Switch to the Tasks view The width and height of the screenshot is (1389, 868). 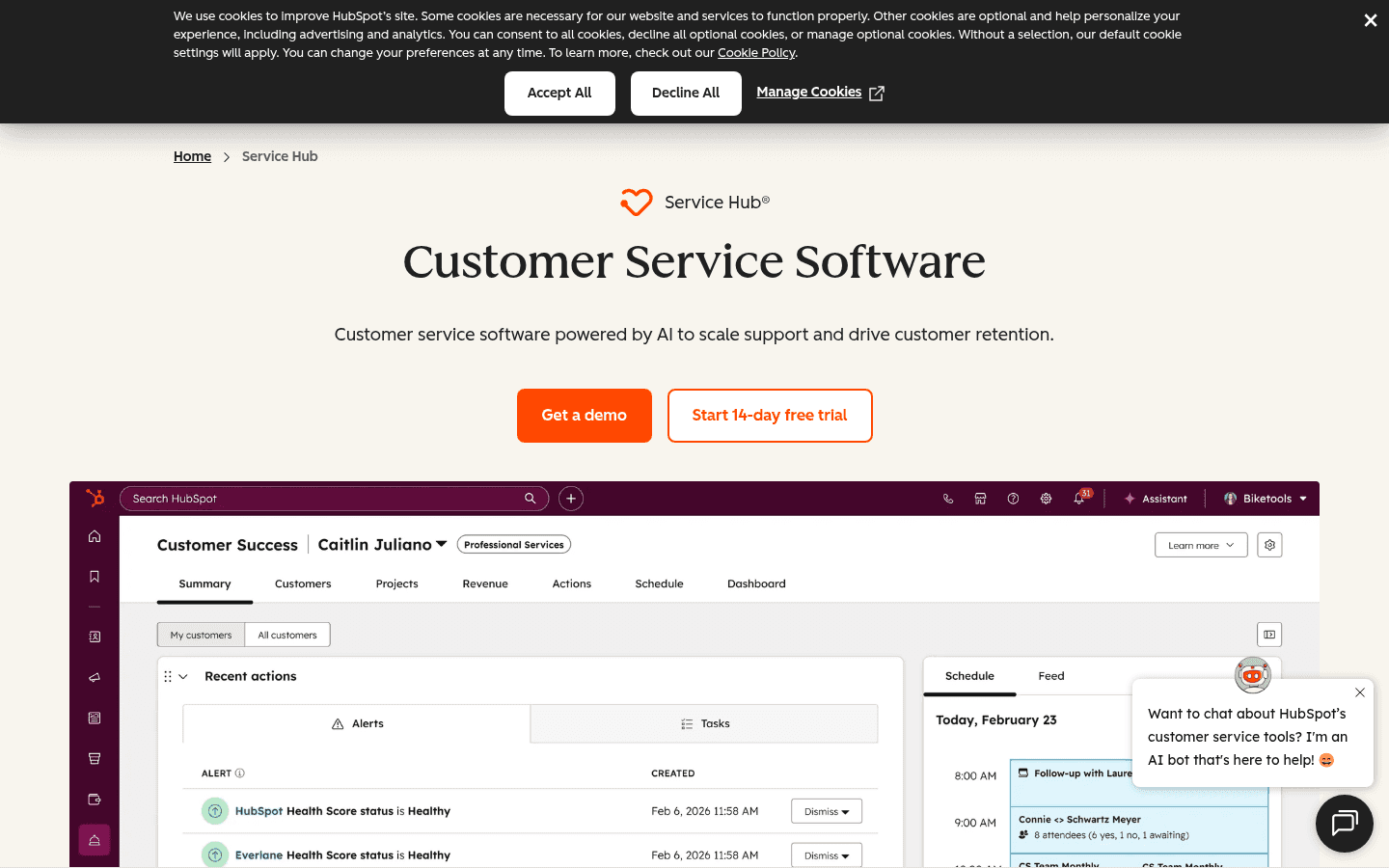[704, 723]
